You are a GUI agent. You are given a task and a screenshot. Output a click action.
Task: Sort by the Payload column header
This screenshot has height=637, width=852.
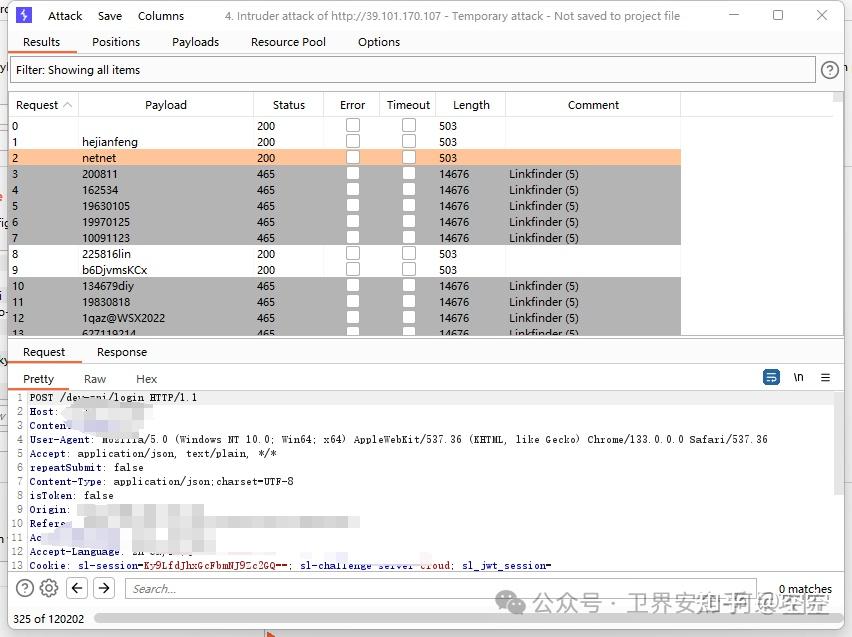click(166, 105)
